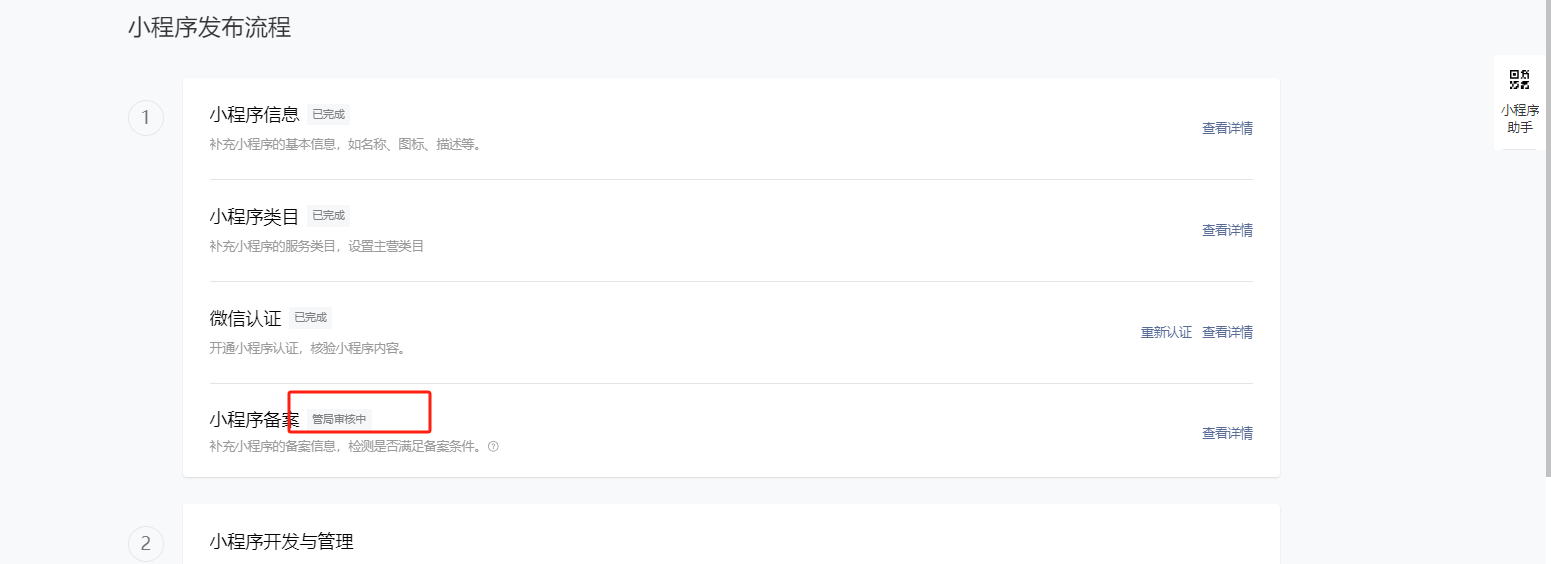Select the 微信认证 heading
The image size is (1551, 564).
245,319
